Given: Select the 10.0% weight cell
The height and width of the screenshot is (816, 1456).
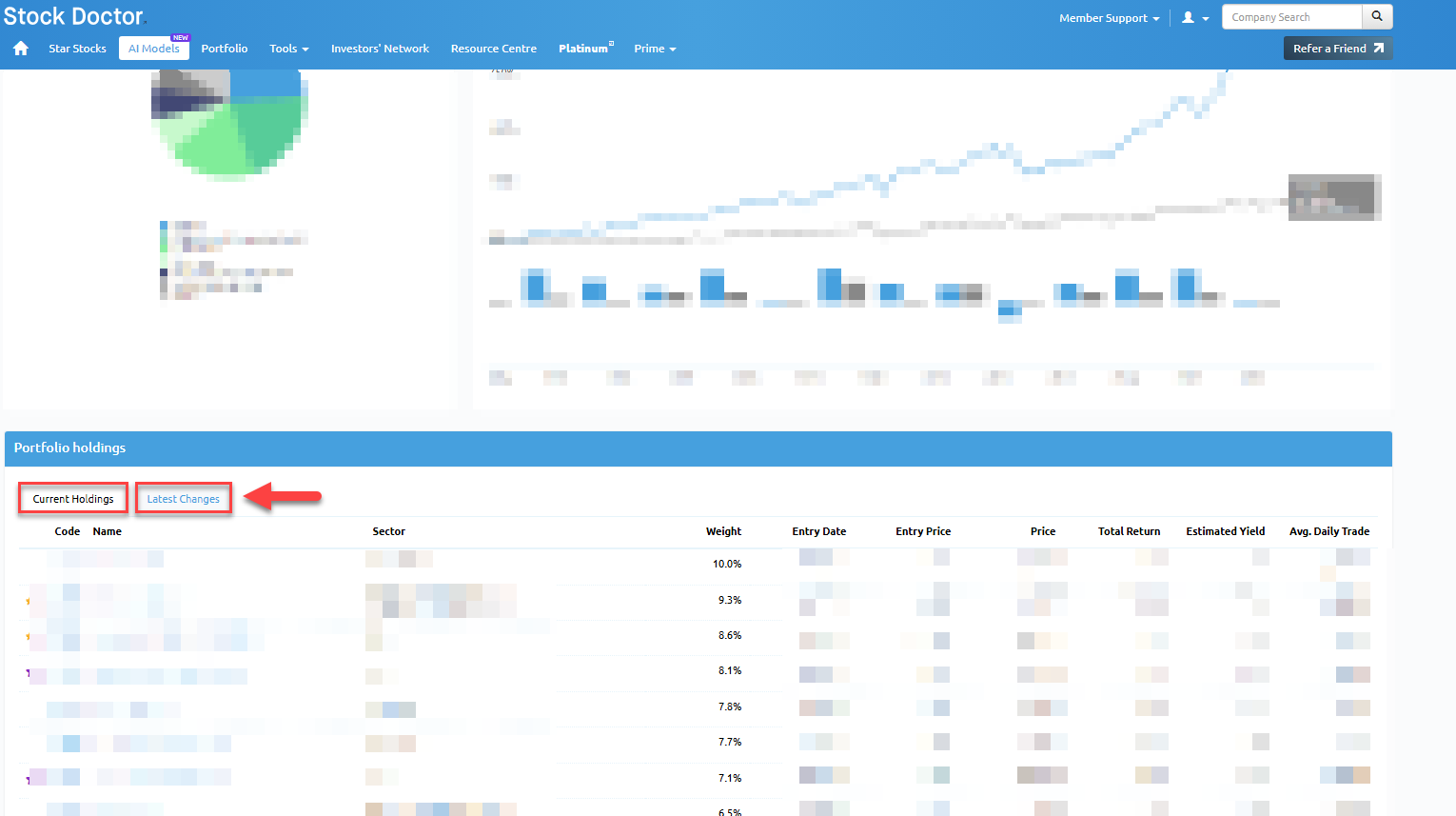Looking at the screenshot, I should (727, 564).
